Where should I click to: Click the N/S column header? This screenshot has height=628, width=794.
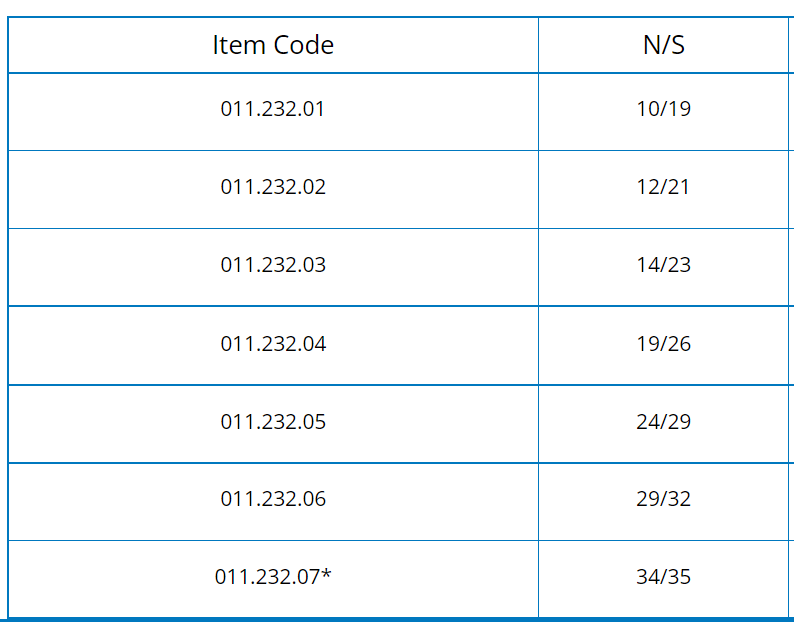pos(663,45)
